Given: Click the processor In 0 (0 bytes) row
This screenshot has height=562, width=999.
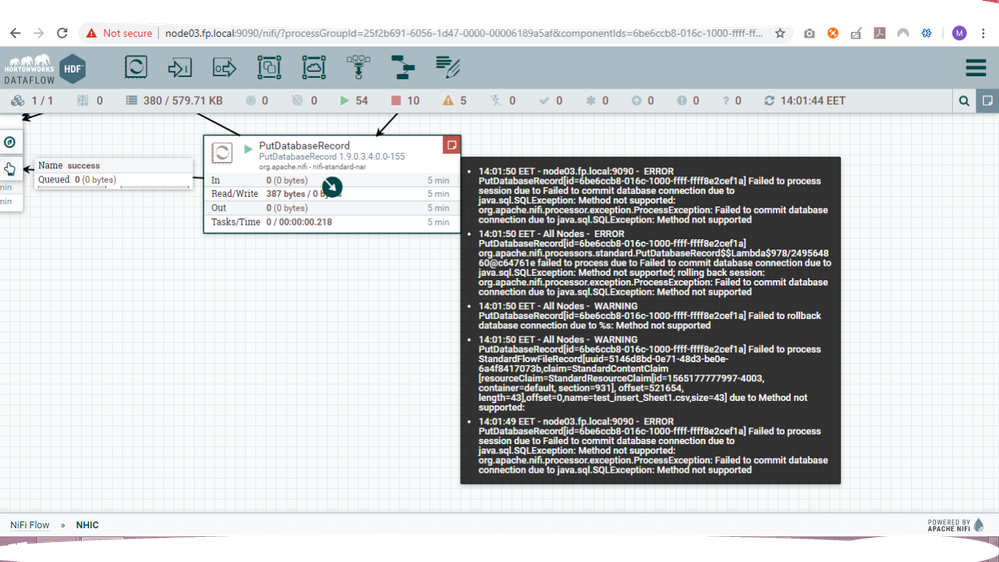Looking at the screenshot, I should (331, 180).
